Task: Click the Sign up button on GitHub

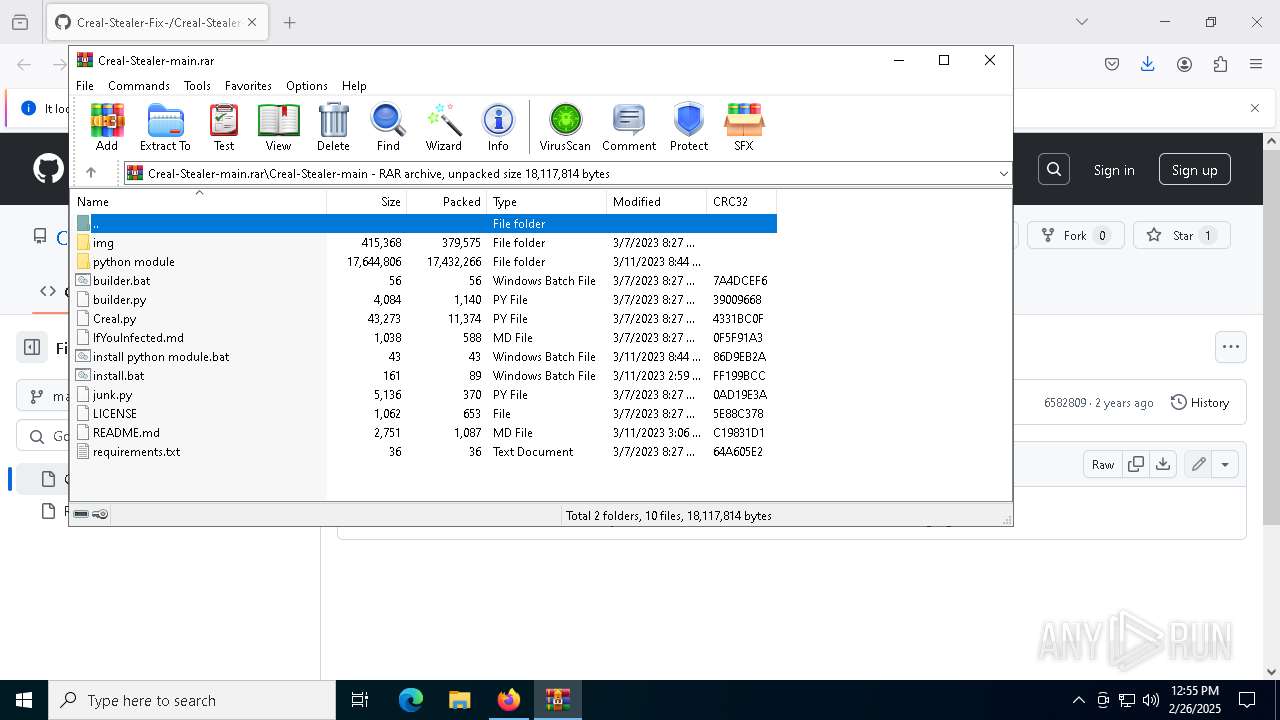Action: (1195, 170)
